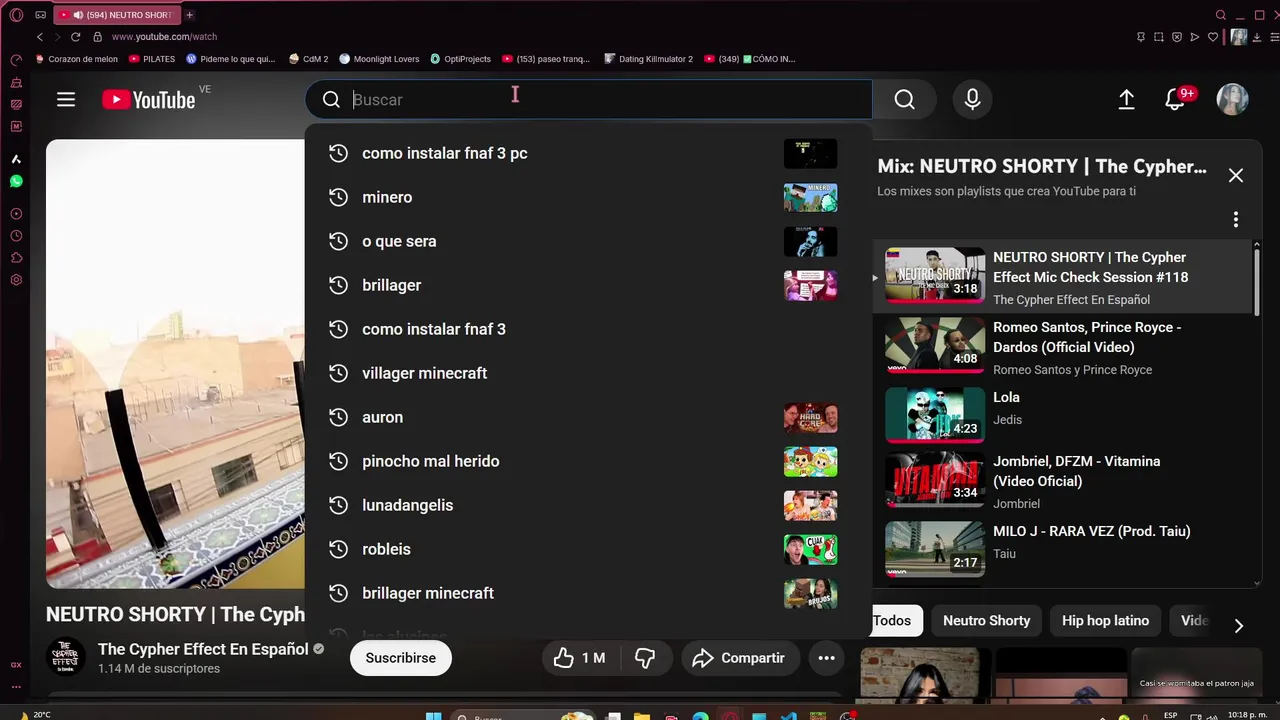
Task: Open the Opera GX main menu
Action: pyautogui.click(x=16, y=15)
